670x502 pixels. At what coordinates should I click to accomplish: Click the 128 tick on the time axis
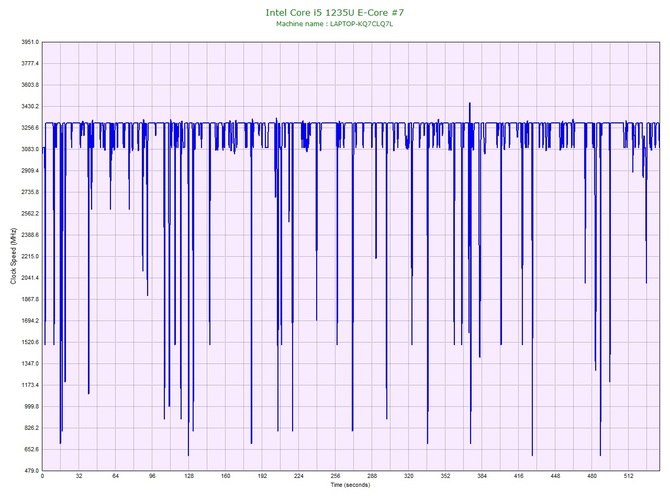coord(189,476)
